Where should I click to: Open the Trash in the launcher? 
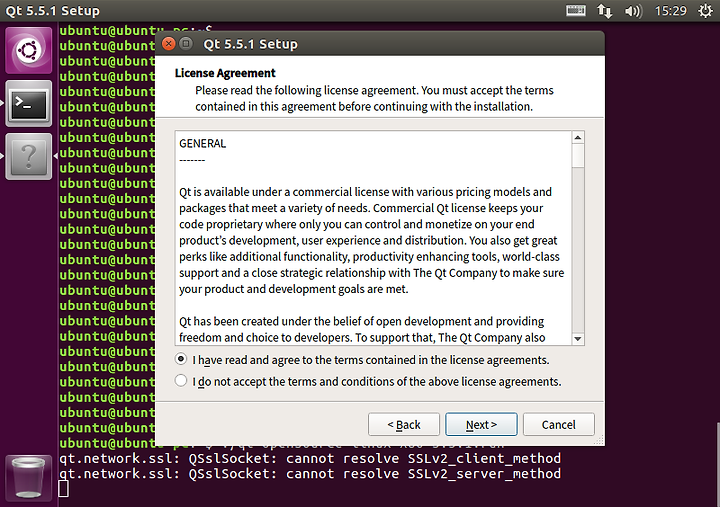28,478
